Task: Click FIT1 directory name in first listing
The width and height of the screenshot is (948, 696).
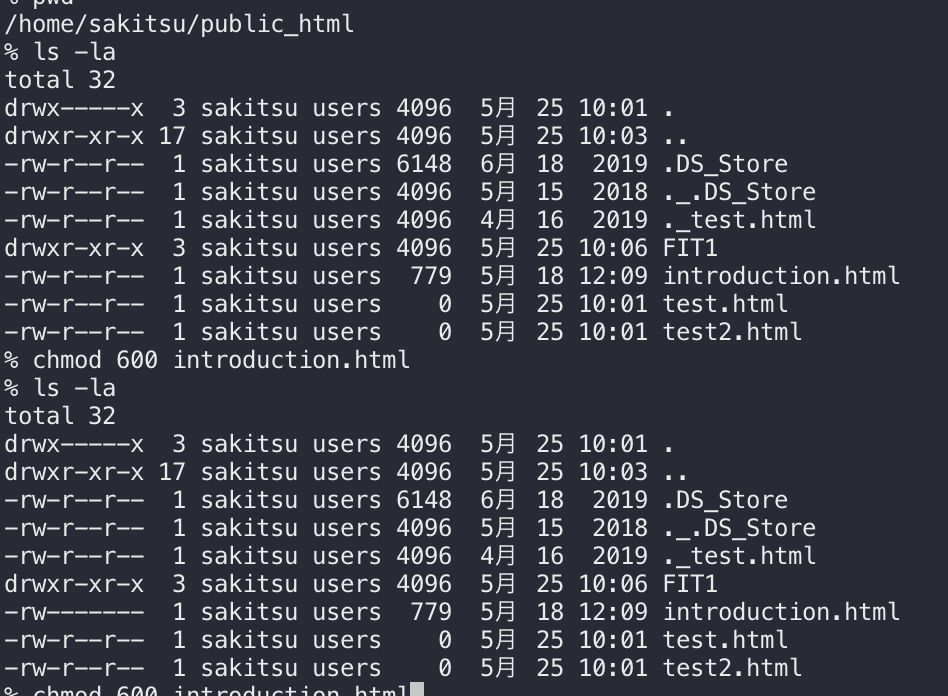Action: 690,247
